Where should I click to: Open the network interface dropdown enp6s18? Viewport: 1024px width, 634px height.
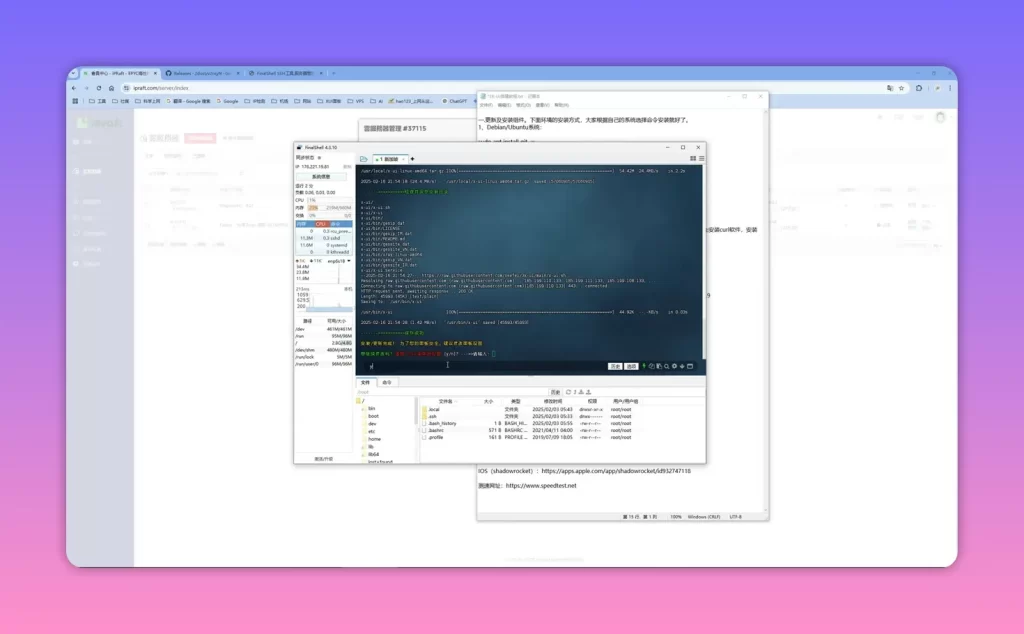tap(339, 261)
